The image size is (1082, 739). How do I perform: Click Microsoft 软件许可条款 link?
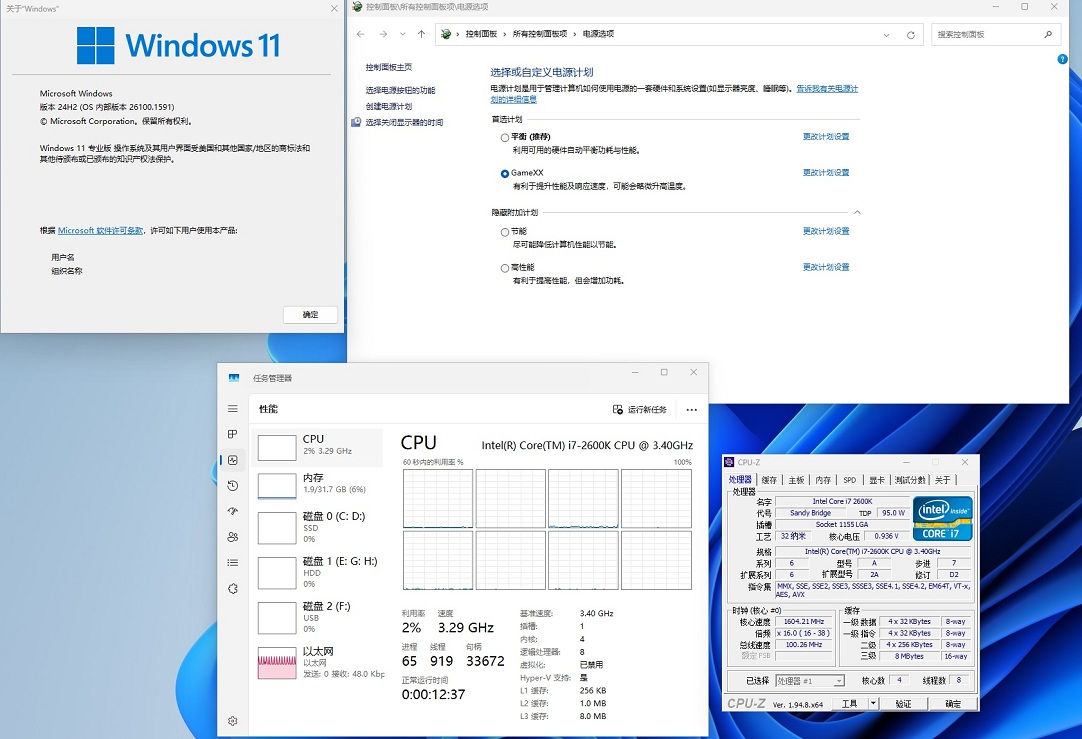click(101, 230)
